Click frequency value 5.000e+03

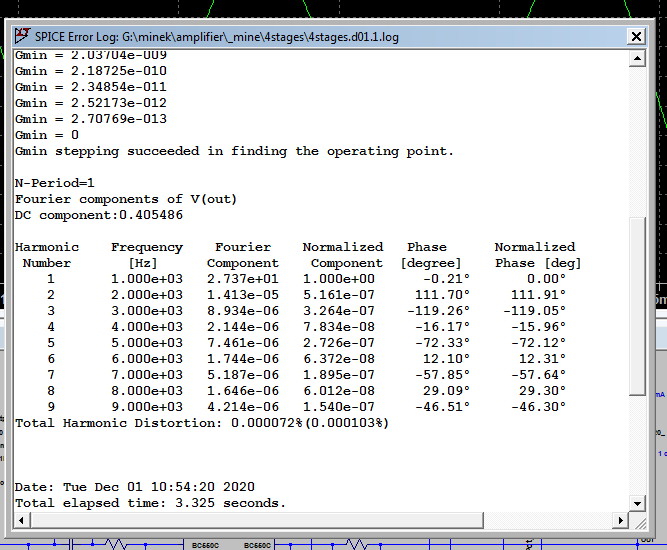click(147, 343)
